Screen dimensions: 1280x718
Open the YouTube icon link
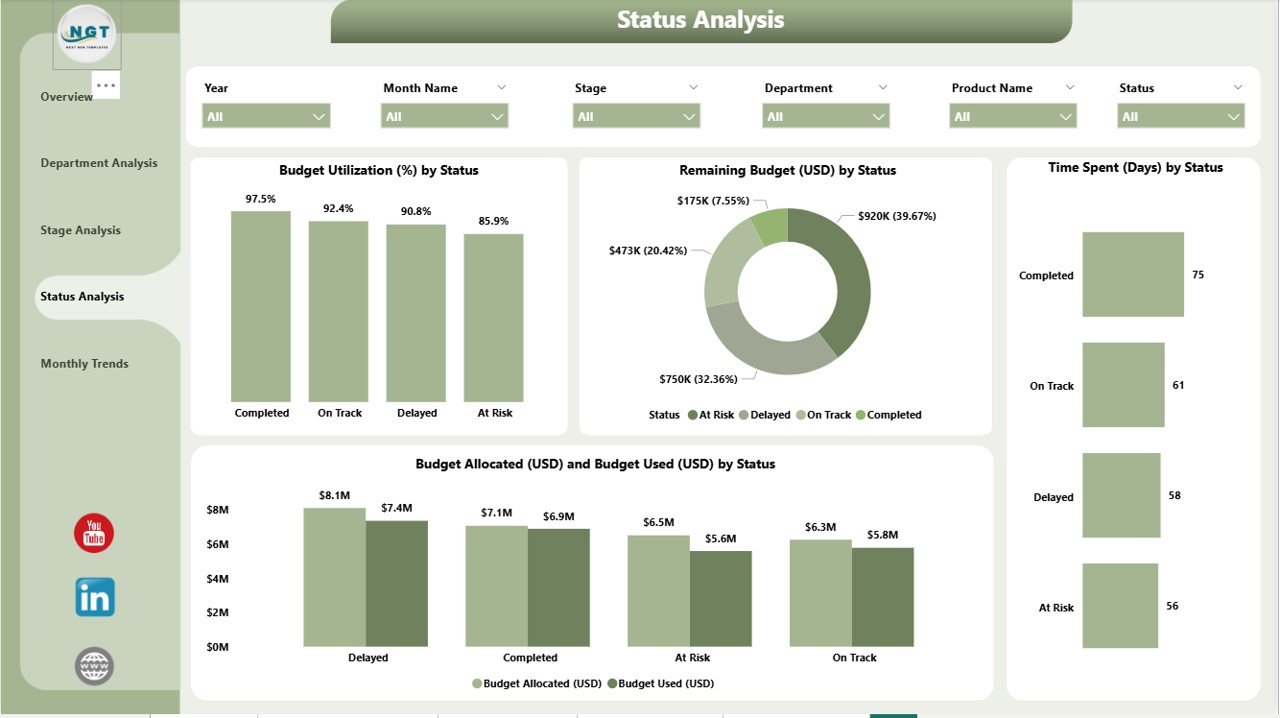point(94,532)
